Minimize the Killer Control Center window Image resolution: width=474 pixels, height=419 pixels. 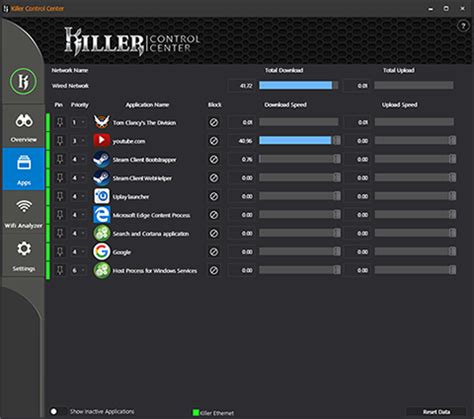pos(431,9)
